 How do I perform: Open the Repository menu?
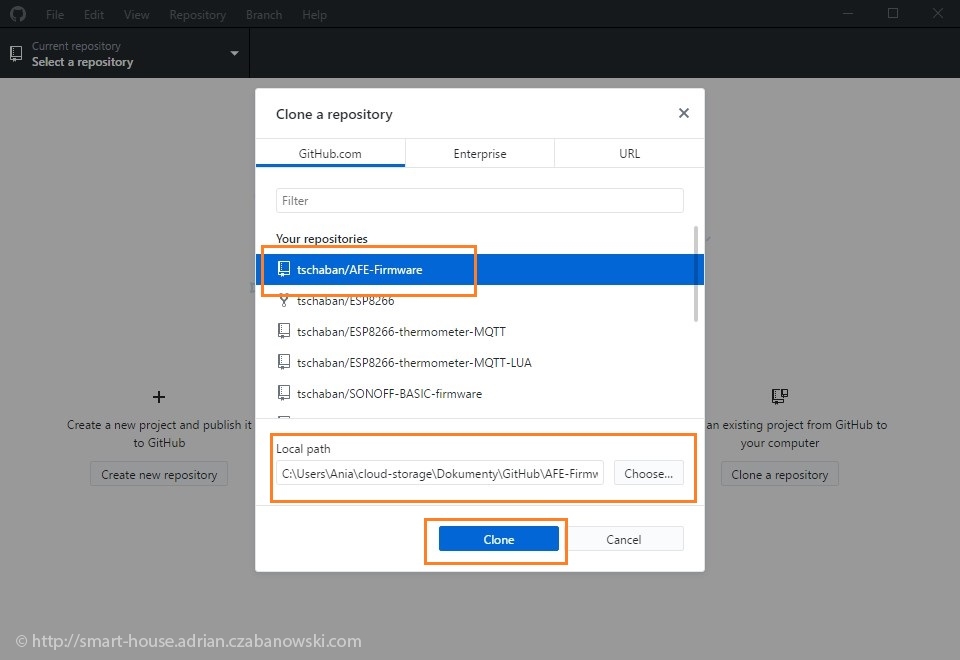tap(198, 15)
